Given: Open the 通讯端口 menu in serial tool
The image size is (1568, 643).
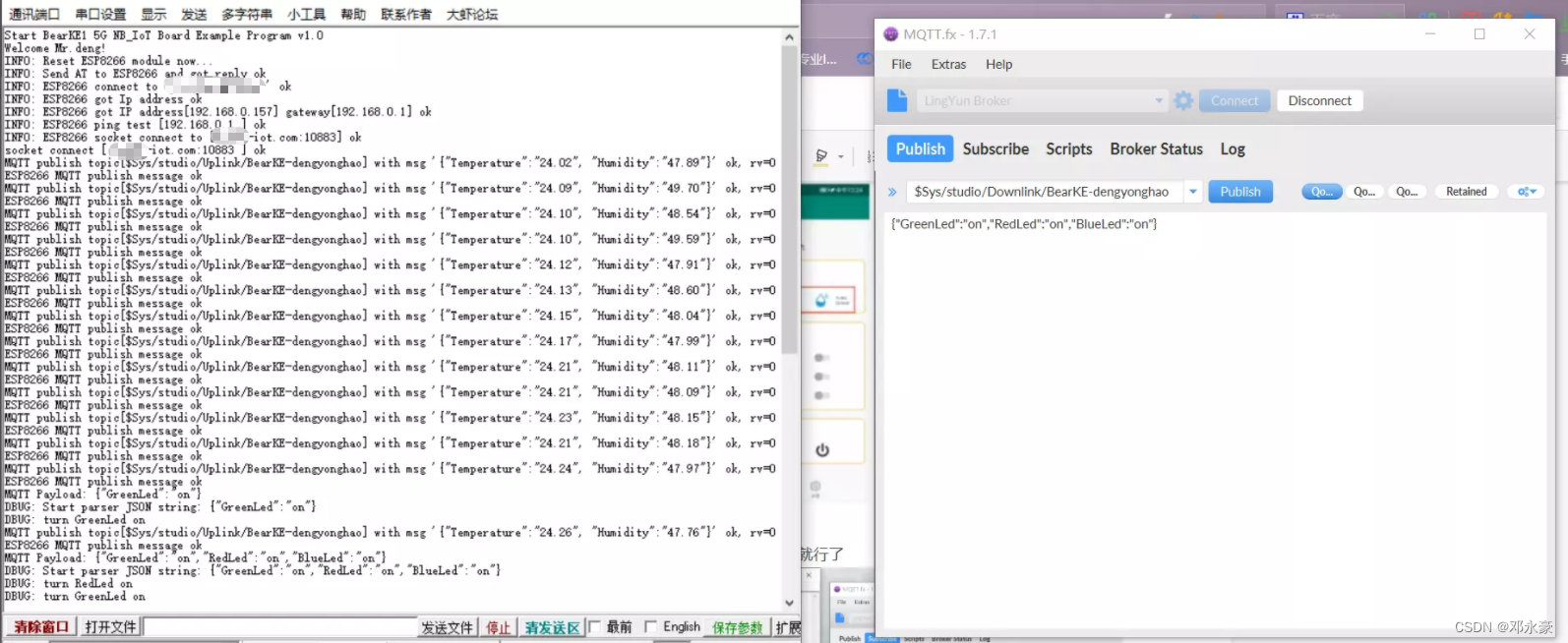Looking at the screenshot, I should click(34, 14).
